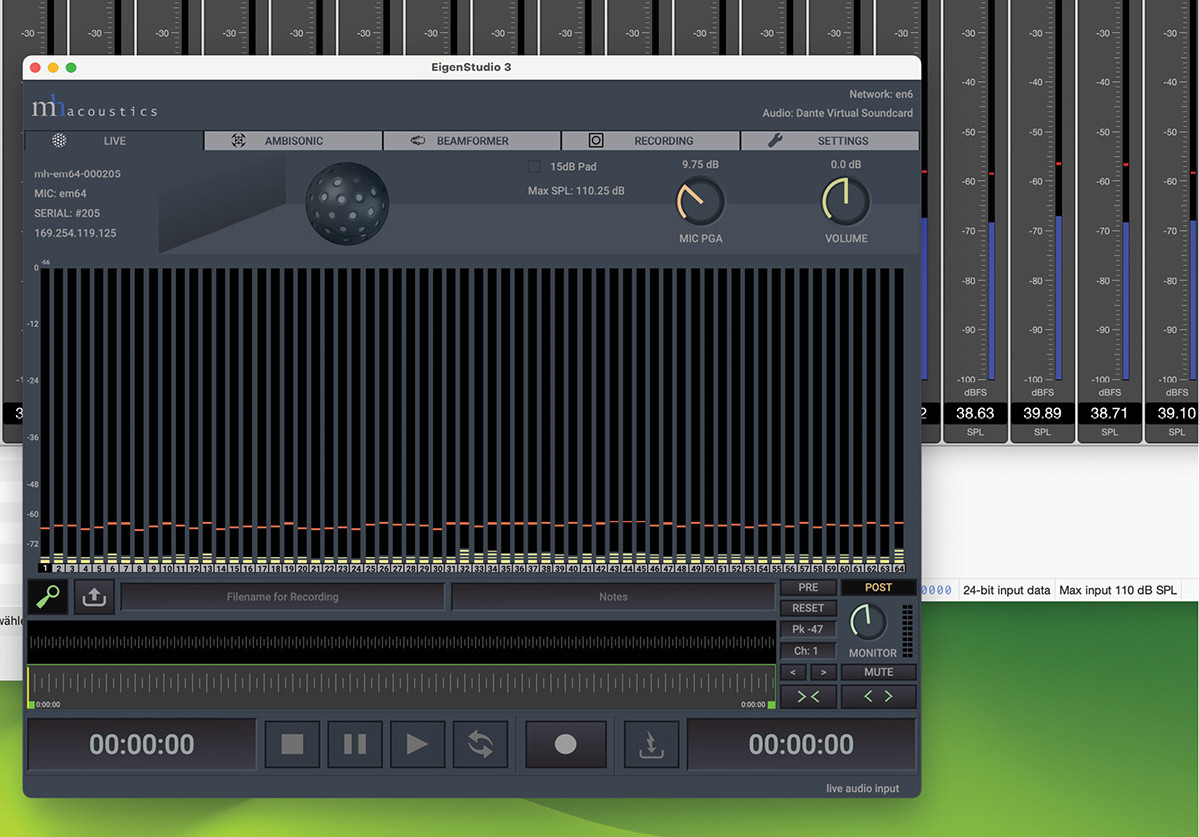Enable the 15dB Pad checkbox
1199x837 pixels.
(x=534, y=167)
